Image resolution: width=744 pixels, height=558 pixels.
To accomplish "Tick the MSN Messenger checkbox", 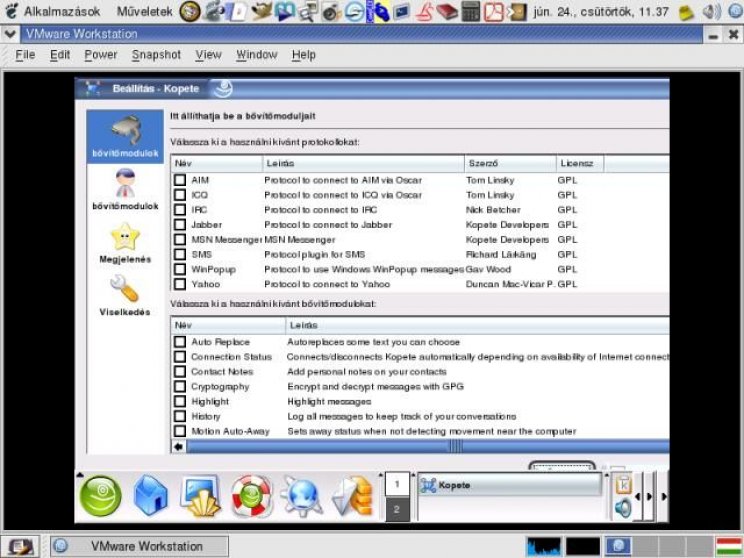I will (180, 240).
